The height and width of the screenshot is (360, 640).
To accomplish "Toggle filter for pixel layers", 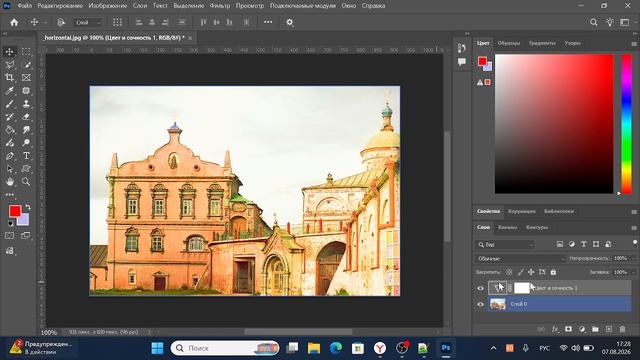I will tap(560, 244).
